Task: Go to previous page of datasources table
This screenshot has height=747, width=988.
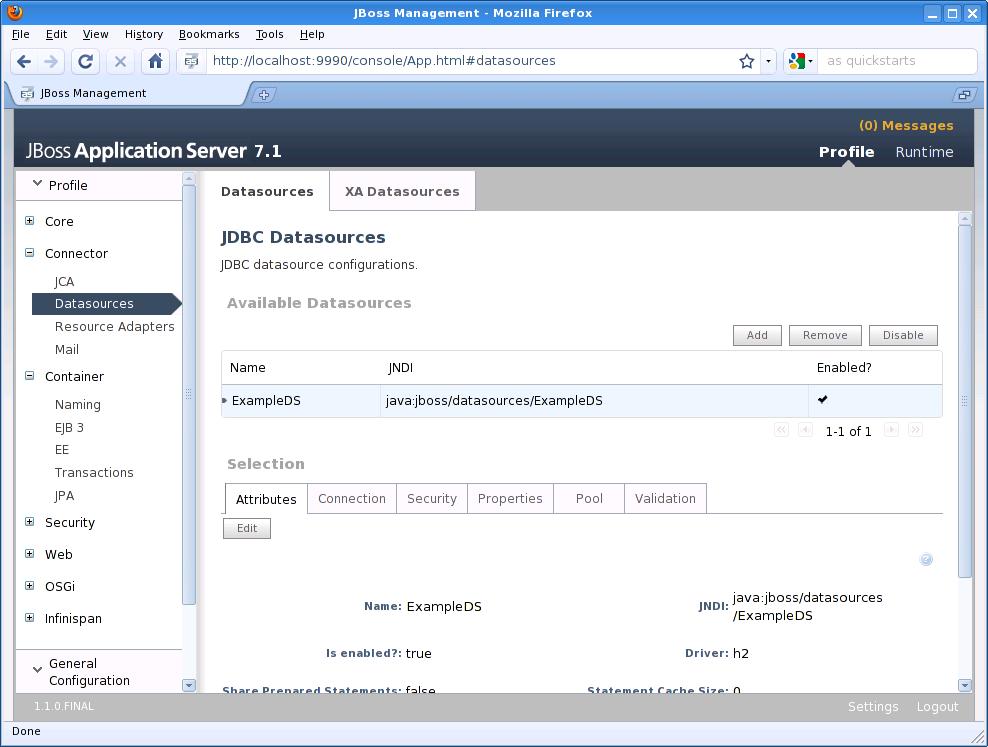Action: click(x=805, y=430)
